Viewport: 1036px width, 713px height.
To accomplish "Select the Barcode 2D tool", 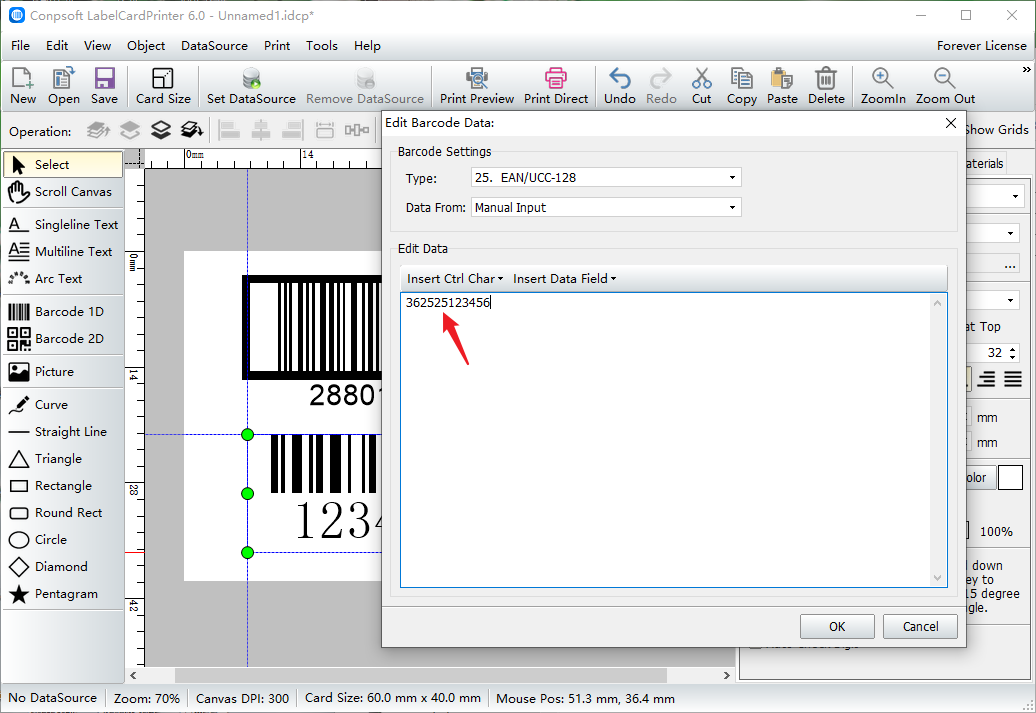I will coord(63,338).
